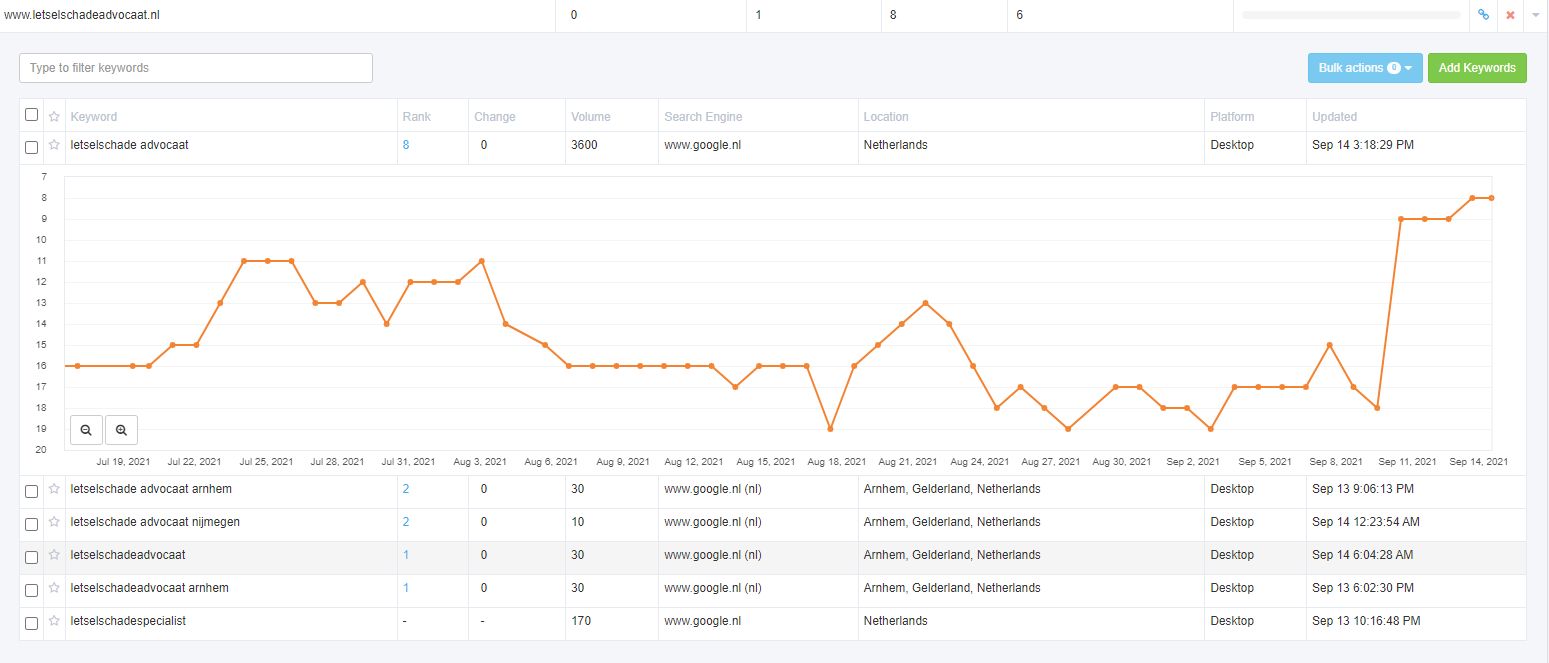
Task: Click the last chart point on Sep 14
Action: (1491, 198)
